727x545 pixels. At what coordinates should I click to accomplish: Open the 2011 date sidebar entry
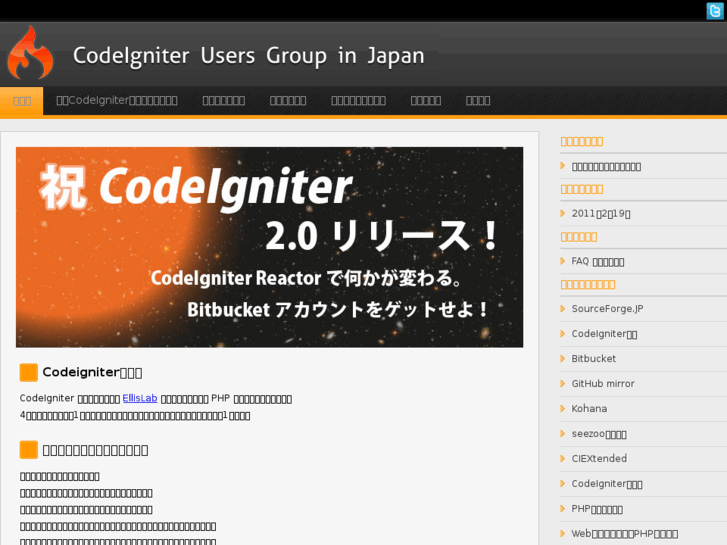601,213
